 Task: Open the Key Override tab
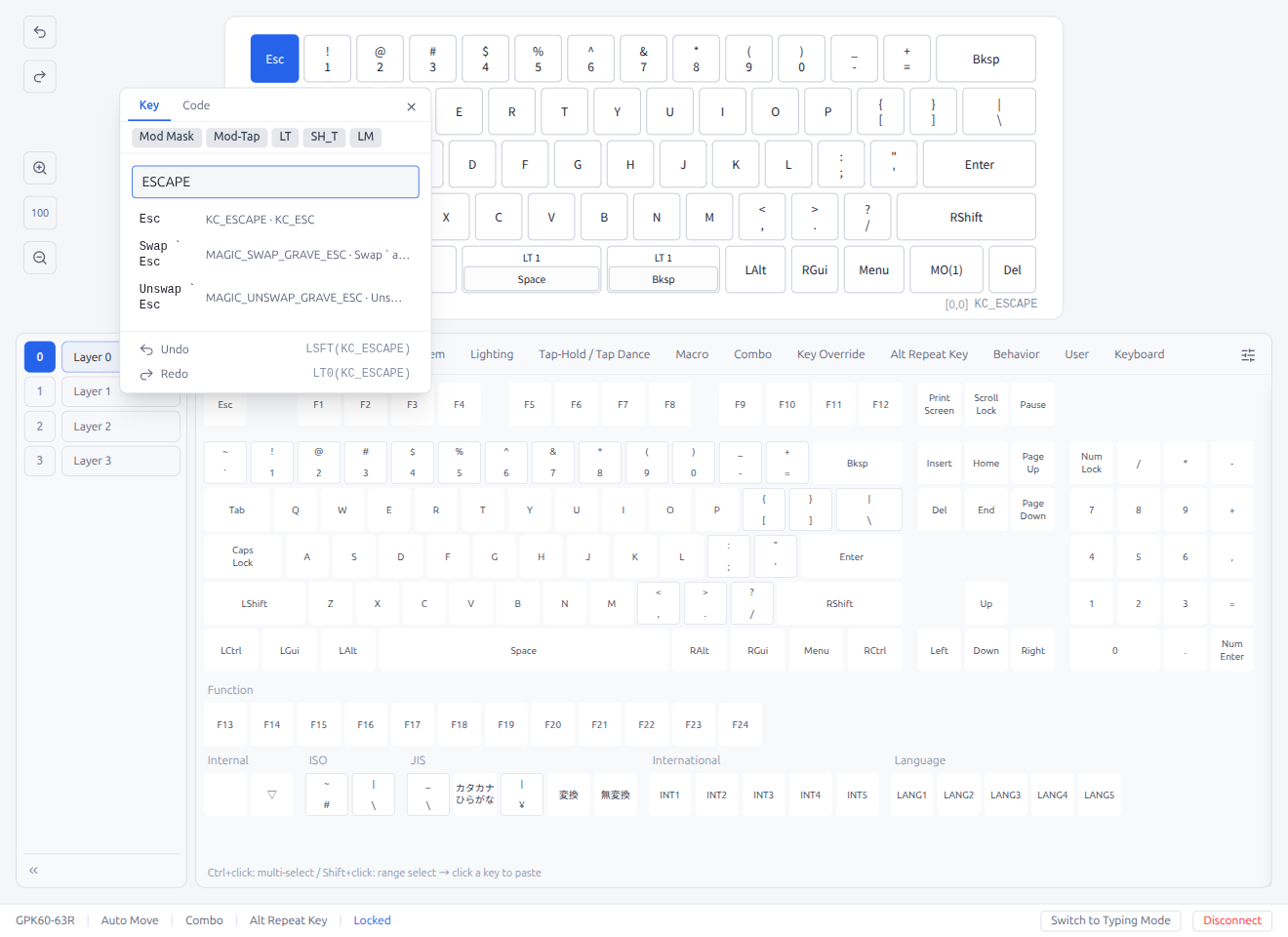(830, 354)
